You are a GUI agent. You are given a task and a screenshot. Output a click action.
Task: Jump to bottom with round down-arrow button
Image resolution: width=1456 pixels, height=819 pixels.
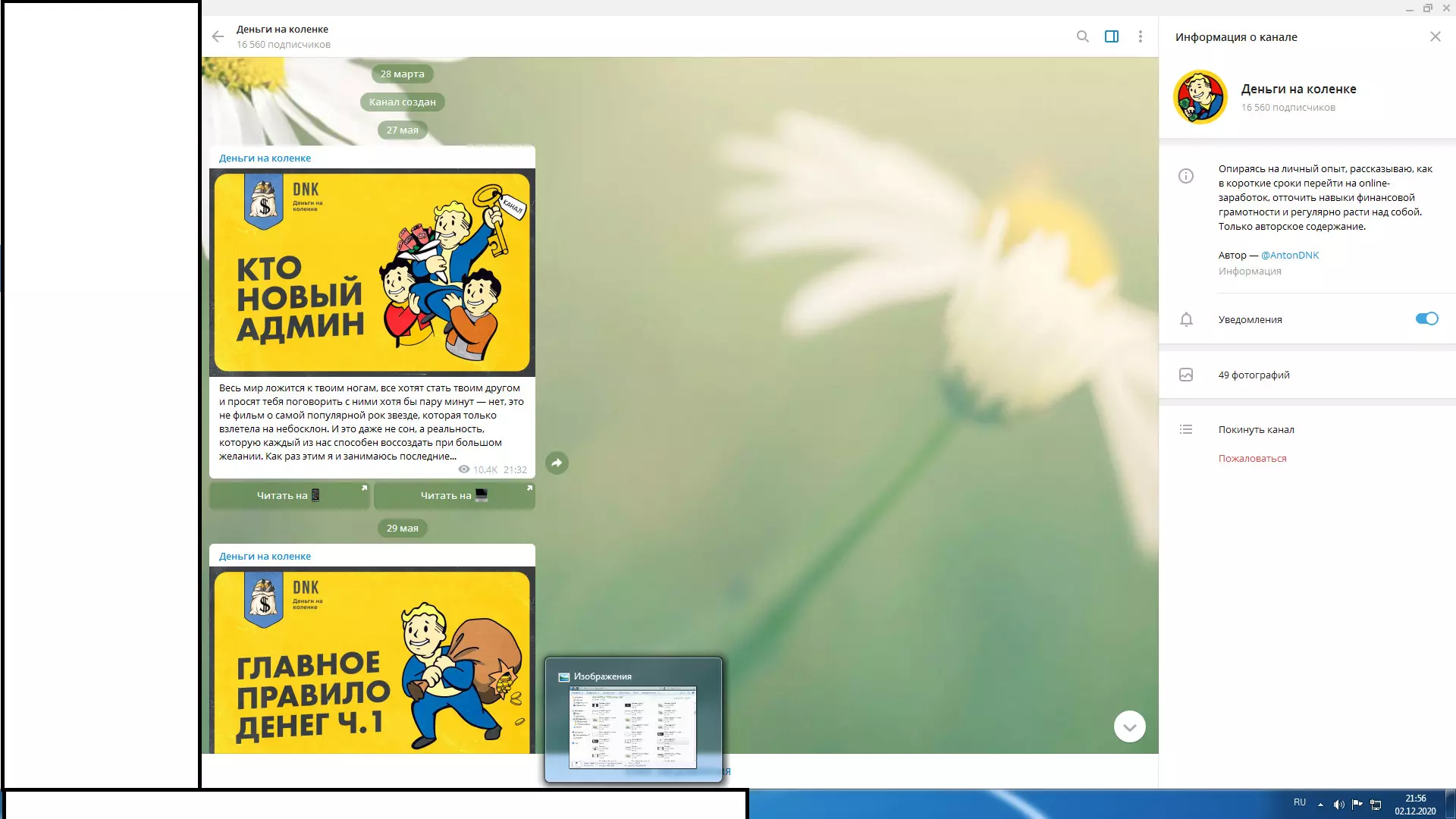tap(1129, 726)
